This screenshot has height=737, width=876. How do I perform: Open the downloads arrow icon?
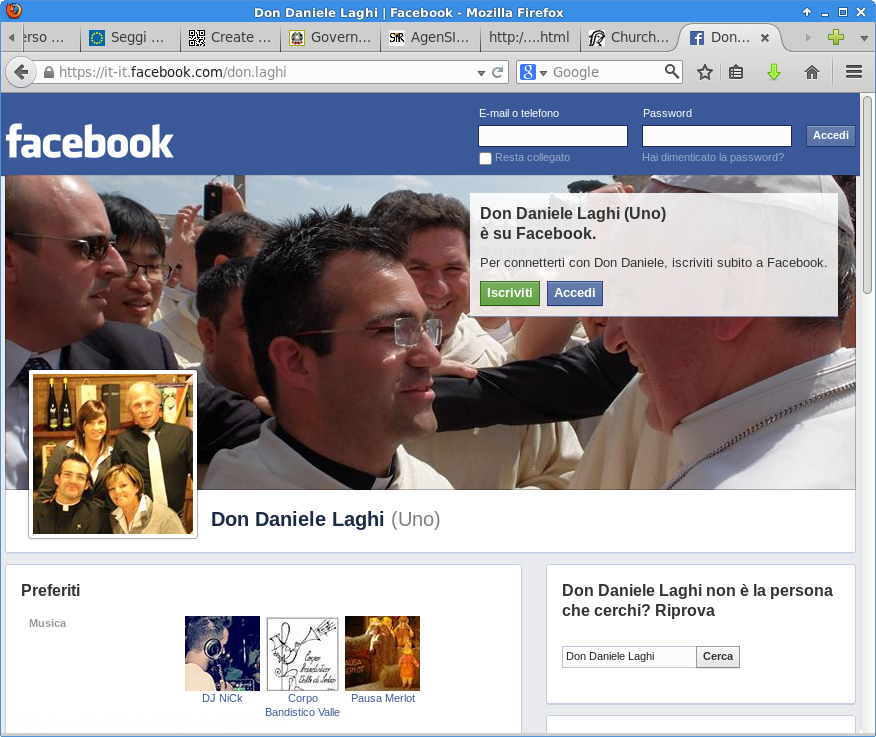pos(773,72)
